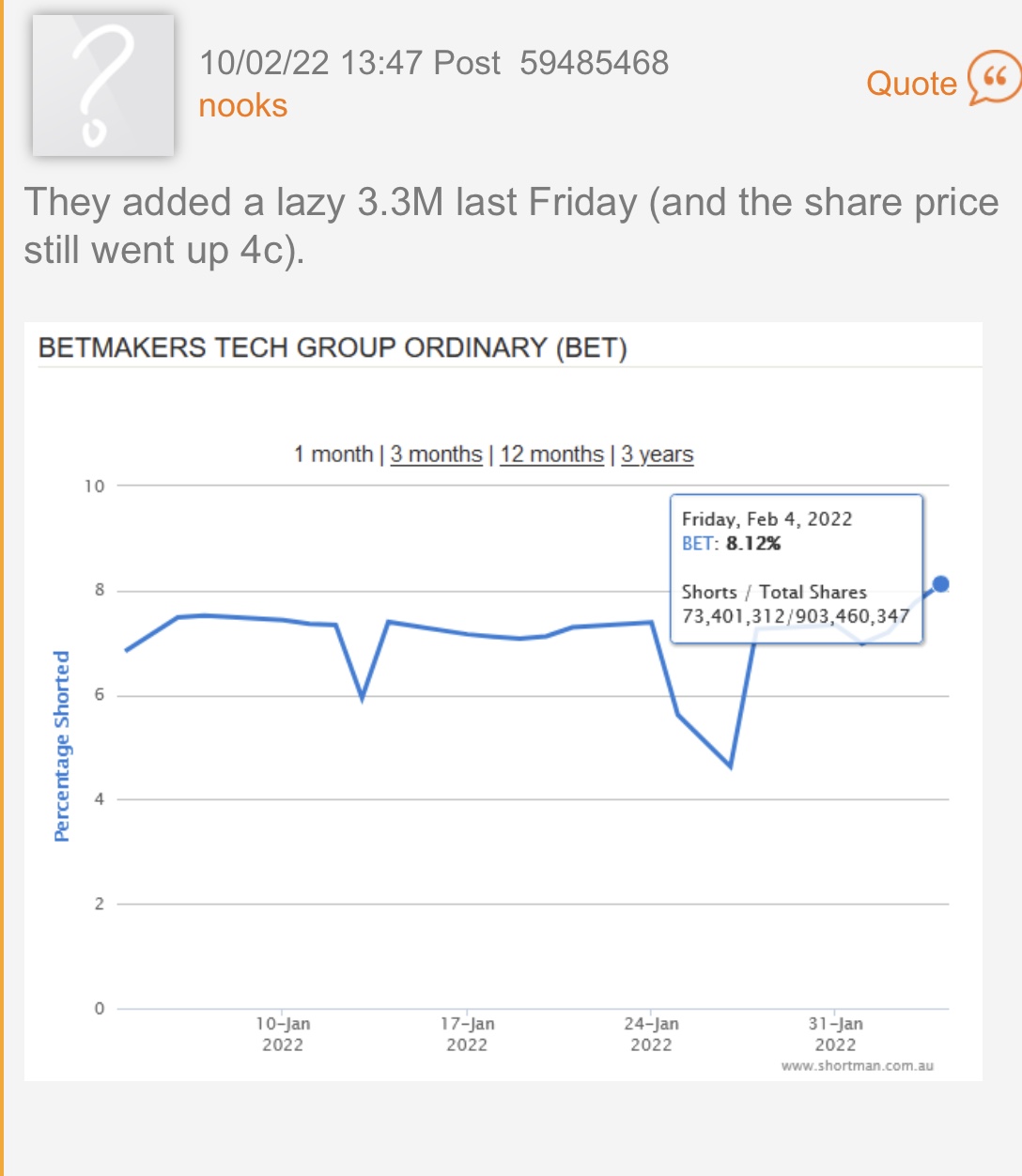Viewport: 1022px width, 1176px height.
Task: Open nooks user profile link
Action: pyautogui.click(x=242, y=105)
